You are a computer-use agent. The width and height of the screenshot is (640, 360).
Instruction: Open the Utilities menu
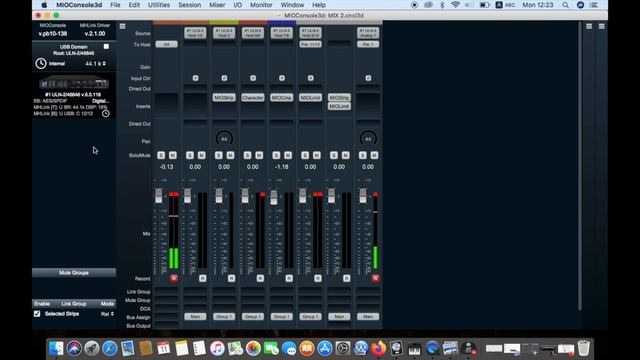tap(159, 5)
